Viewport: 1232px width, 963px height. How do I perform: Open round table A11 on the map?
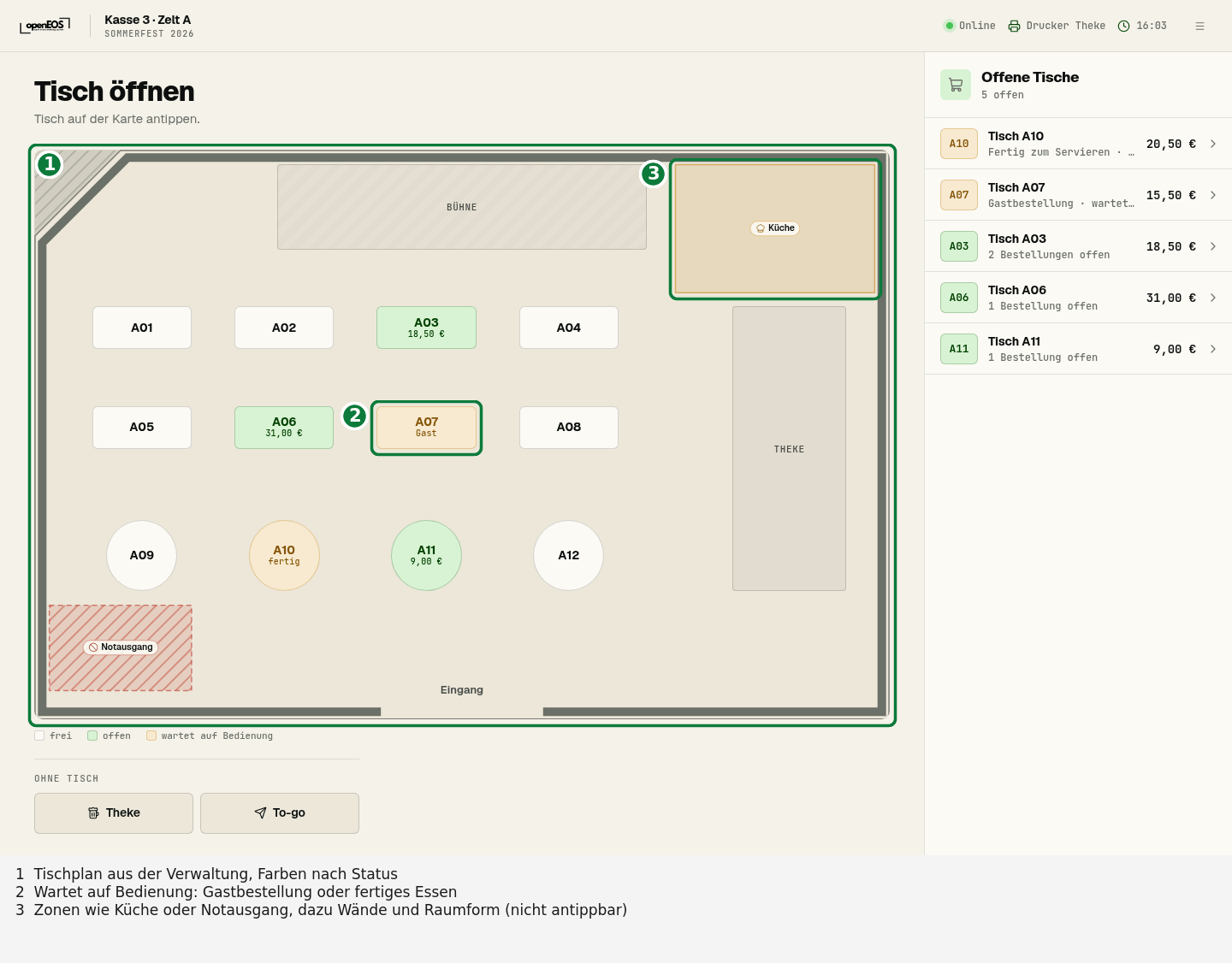426,556
